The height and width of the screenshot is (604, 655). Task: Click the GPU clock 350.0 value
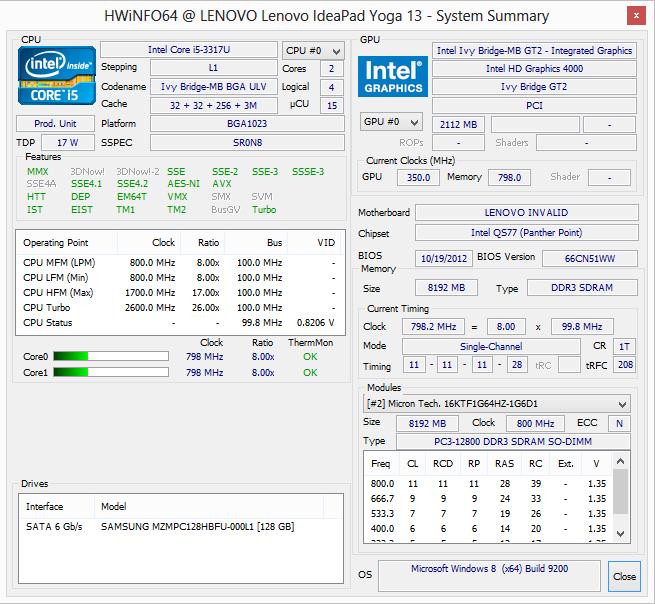pyautogui.click(x=418, y=178)
